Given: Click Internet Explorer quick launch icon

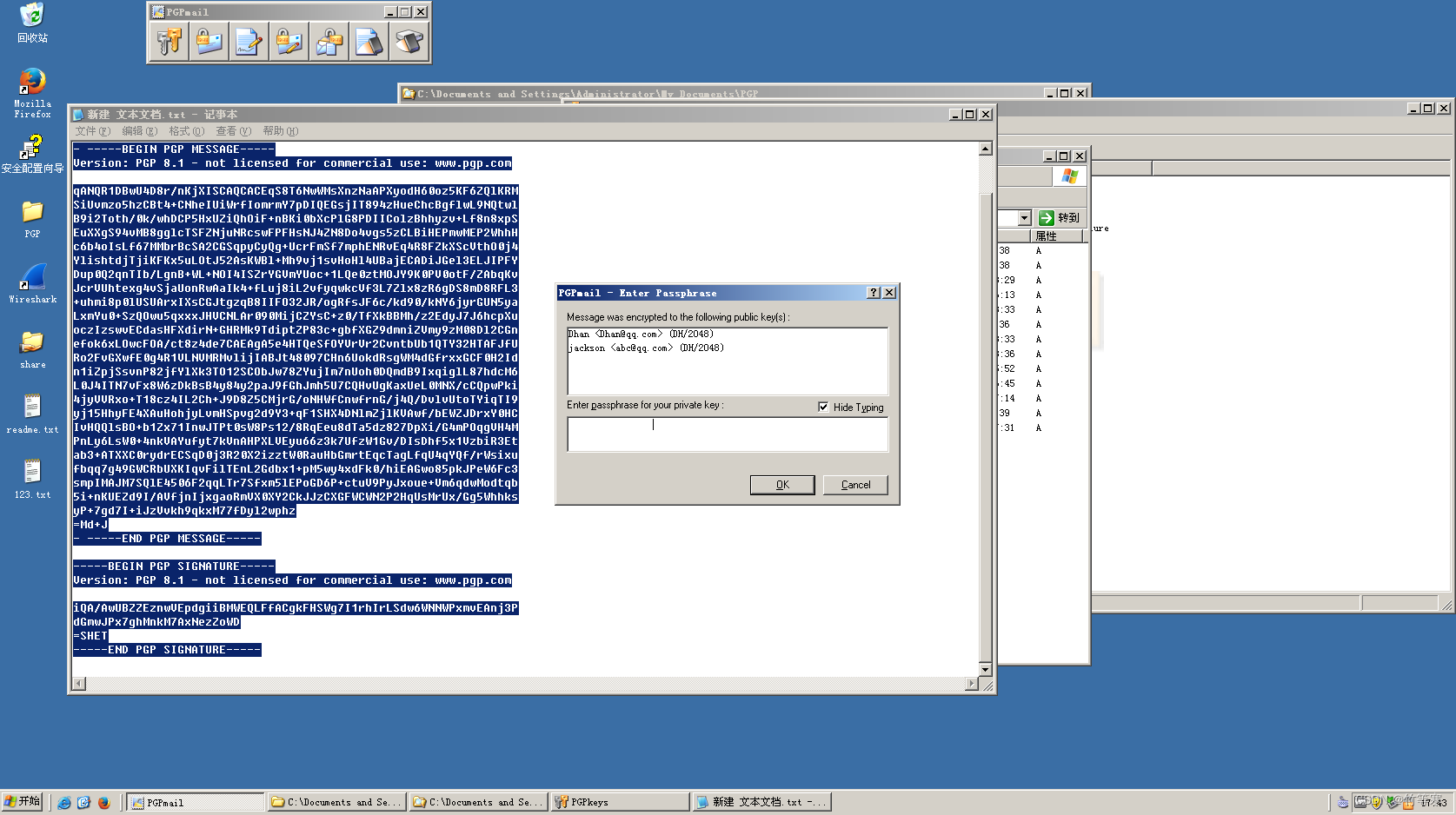Looking at the screenshot, I should pos(63,803).
